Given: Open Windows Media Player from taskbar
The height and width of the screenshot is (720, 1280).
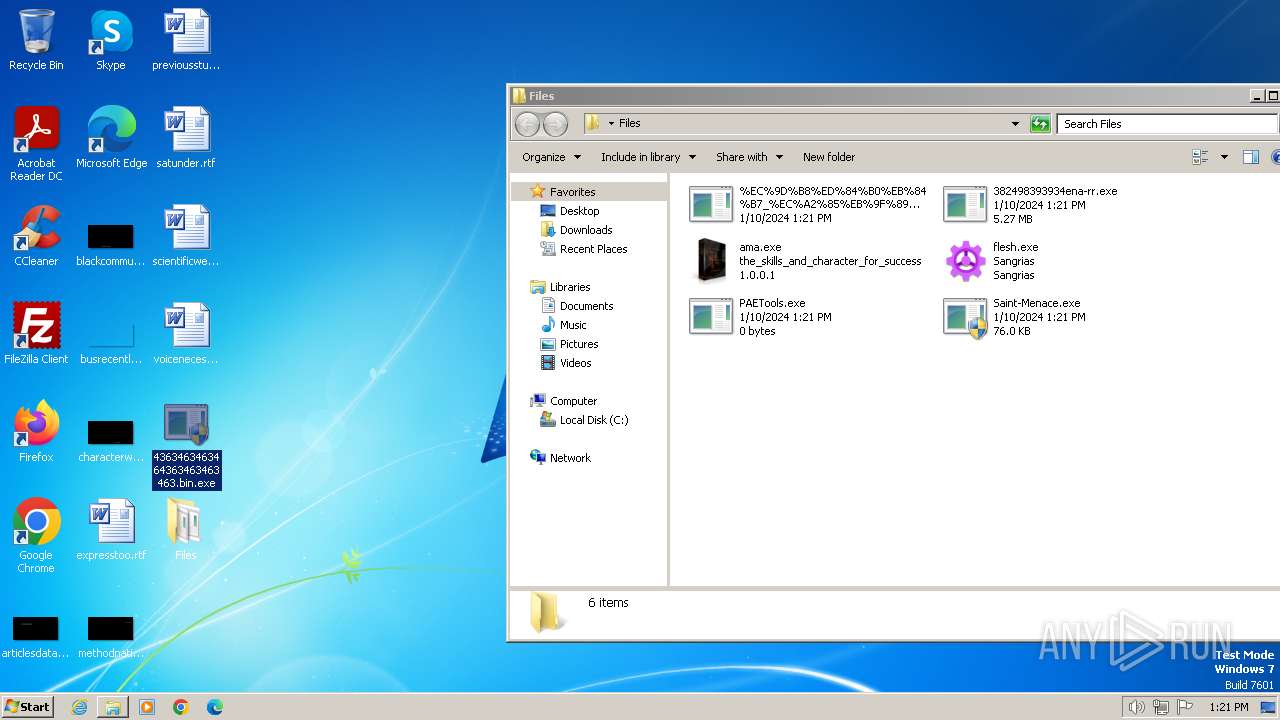Looking at the screenshot, I should tap(147, 707).
